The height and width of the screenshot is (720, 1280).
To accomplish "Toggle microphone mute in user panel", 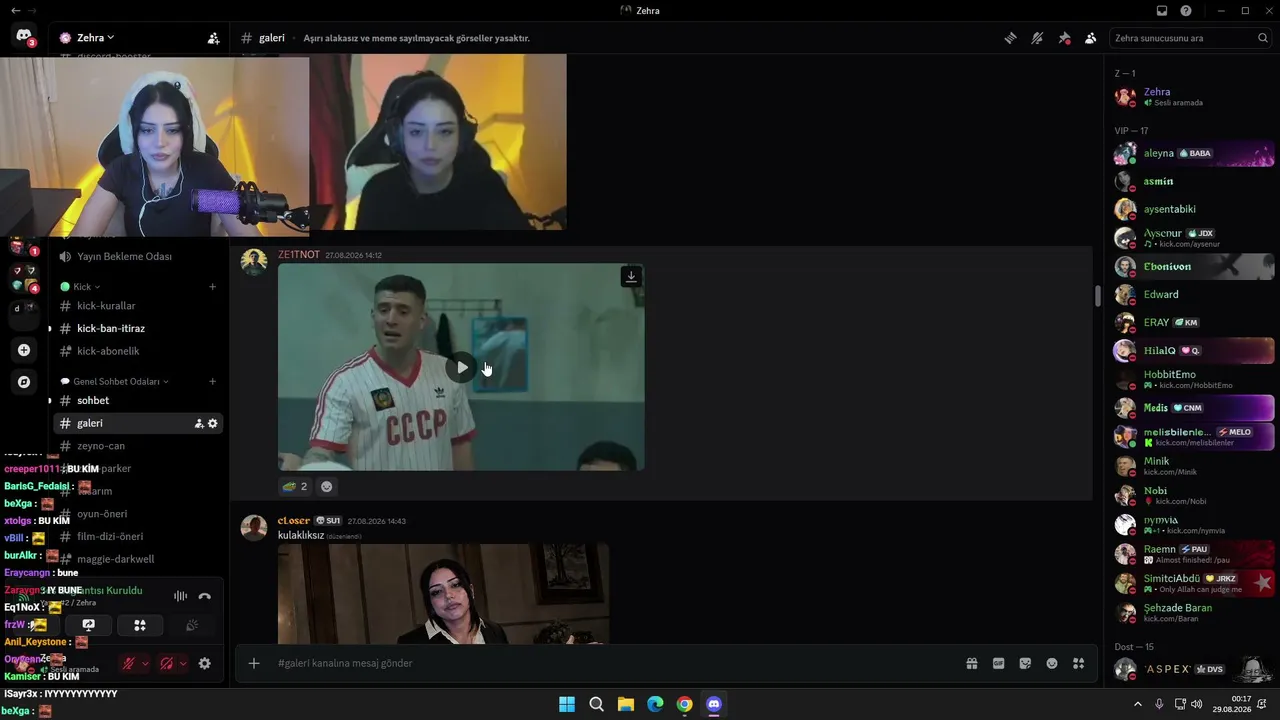I will [128, 663].
